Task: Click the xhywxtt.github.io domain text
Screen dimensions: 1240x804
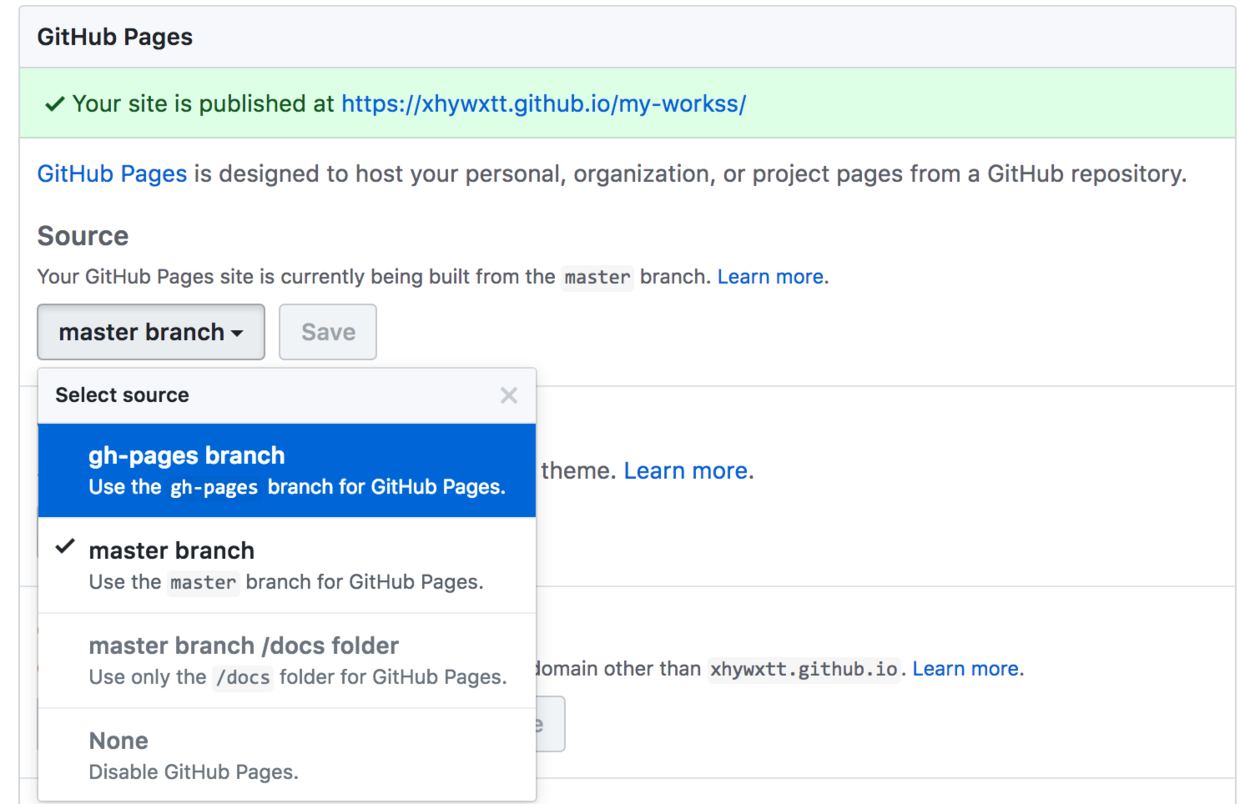Action: tap(803, 669)
